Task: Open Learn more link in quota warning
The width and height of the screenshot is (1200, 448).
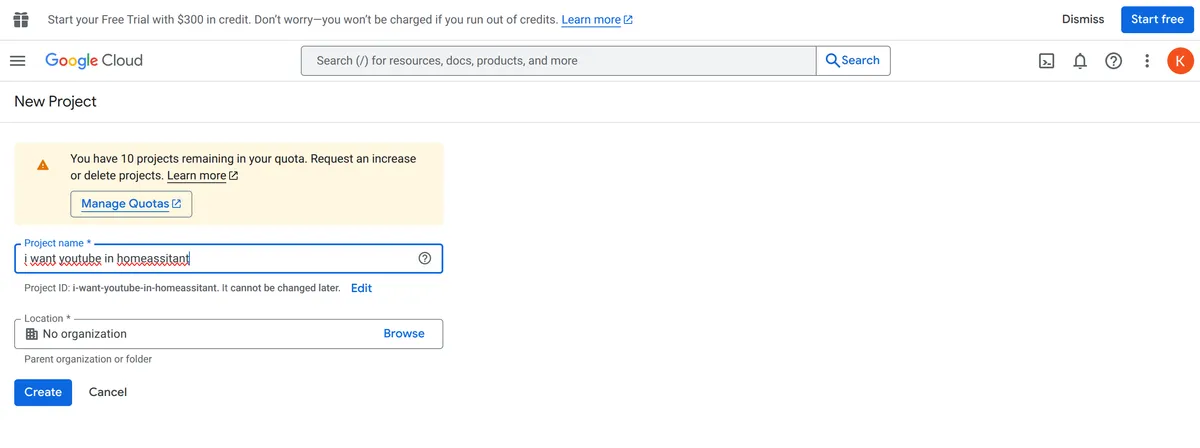Action: 203,176
